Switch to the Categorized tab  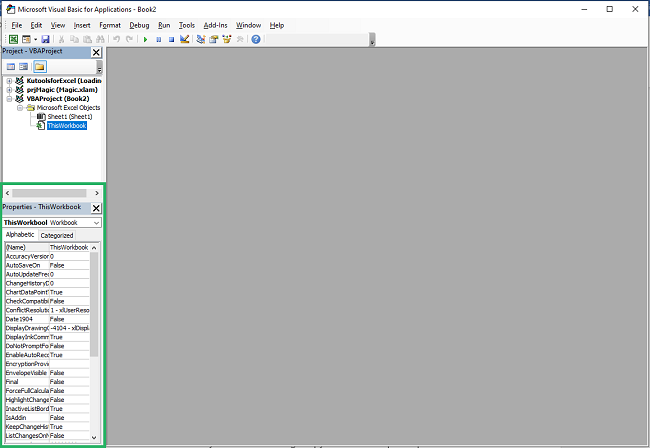pyautogui.click(x=56, y=235)
